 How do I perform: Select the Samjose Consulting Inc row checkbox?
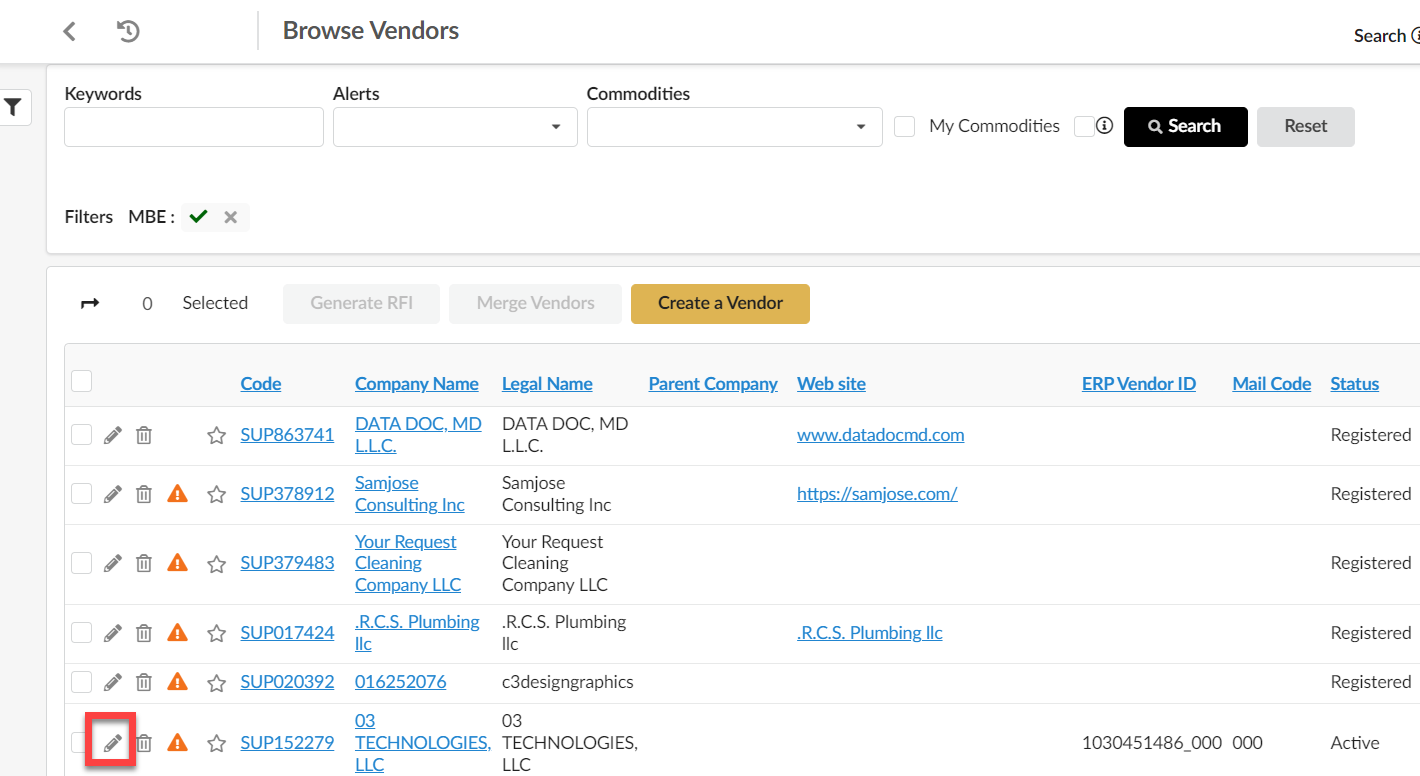82,493
